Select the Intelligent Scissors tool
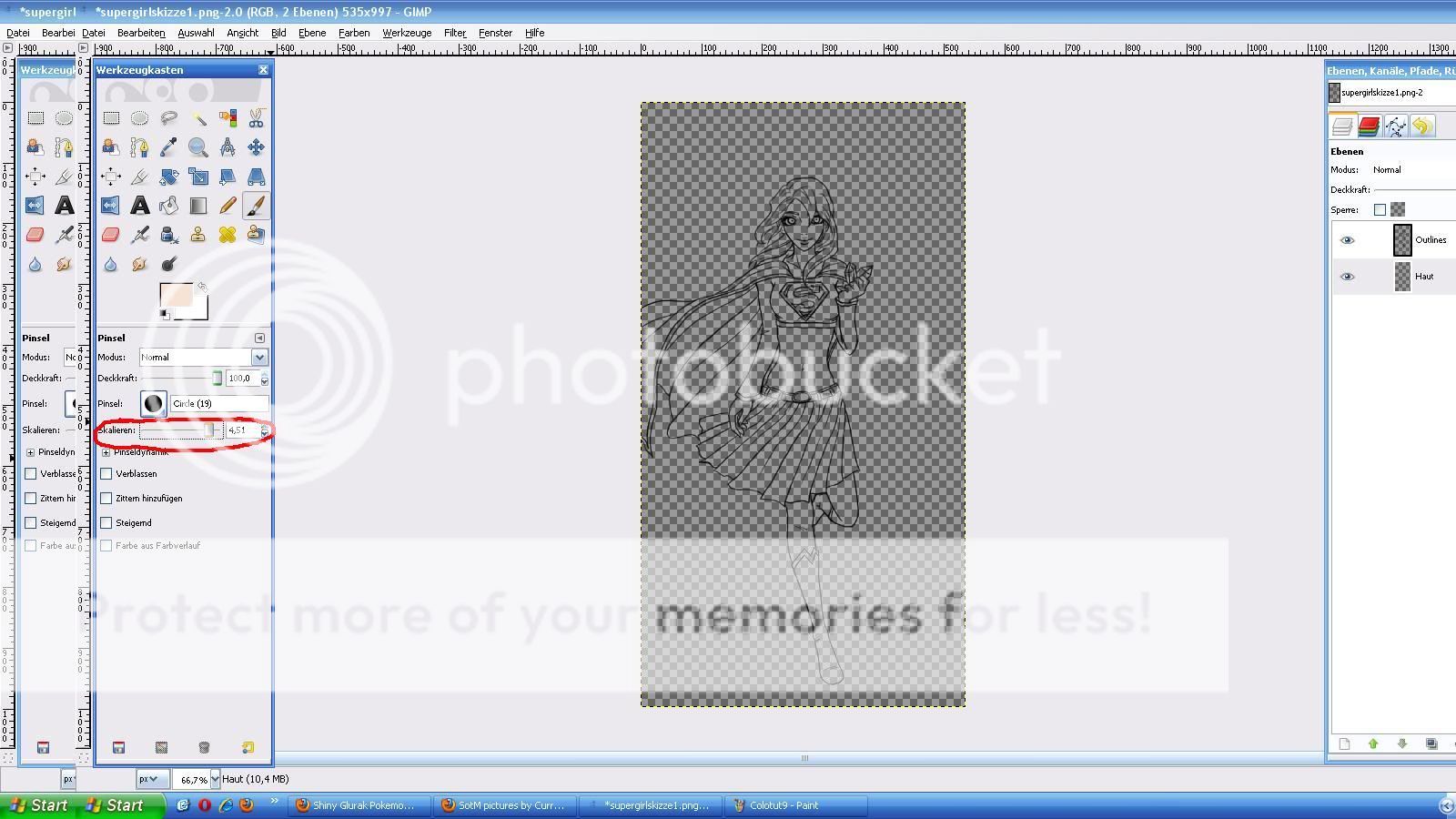 [257, 118]
